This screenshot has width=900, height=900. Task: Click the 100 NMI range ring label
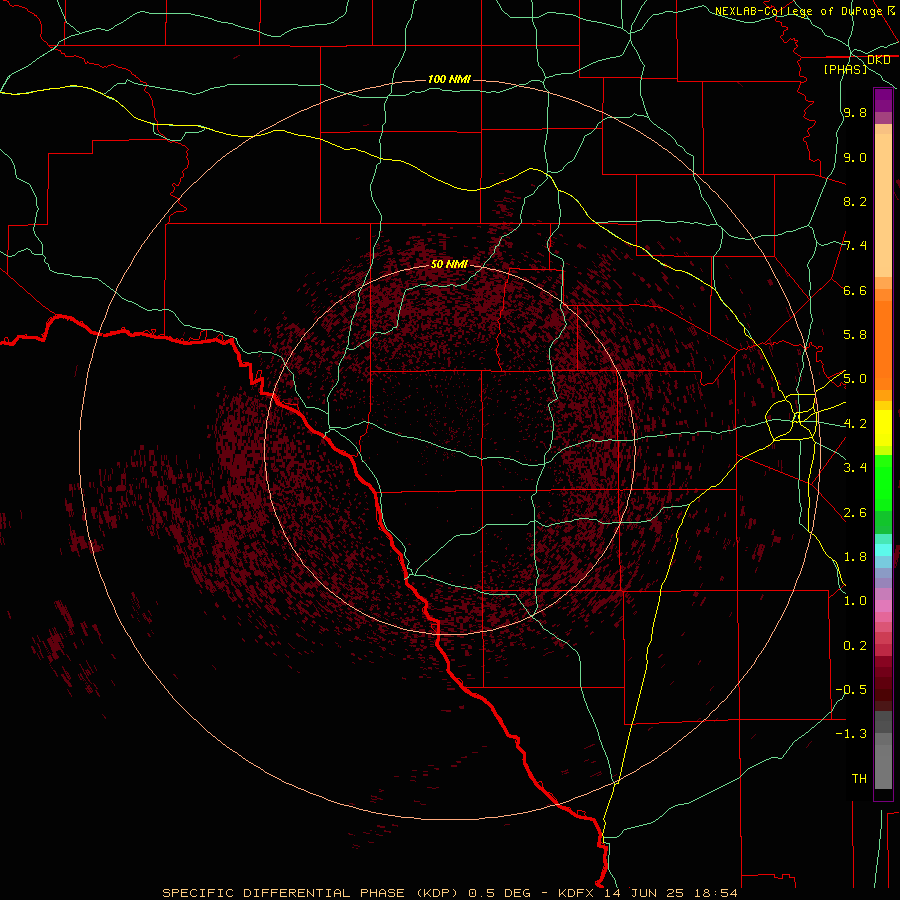point(449,79)
